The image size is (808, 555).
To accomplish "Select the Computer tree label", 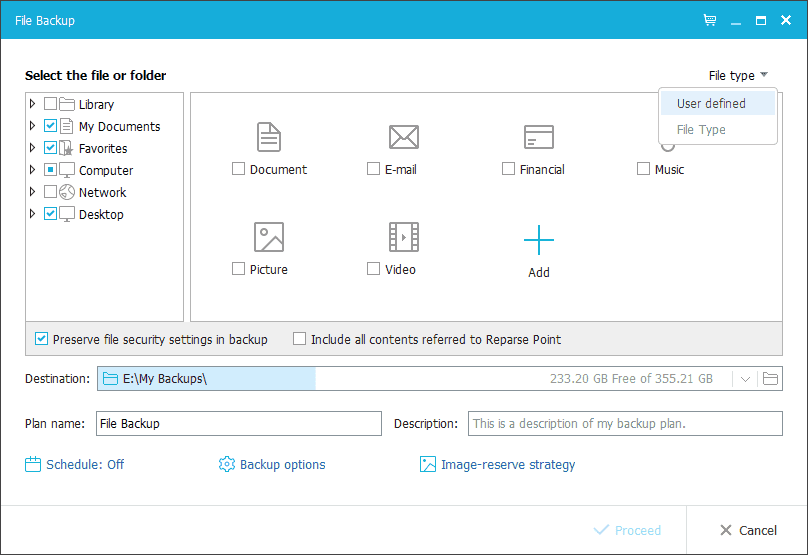I will click(x=106, y=170).
